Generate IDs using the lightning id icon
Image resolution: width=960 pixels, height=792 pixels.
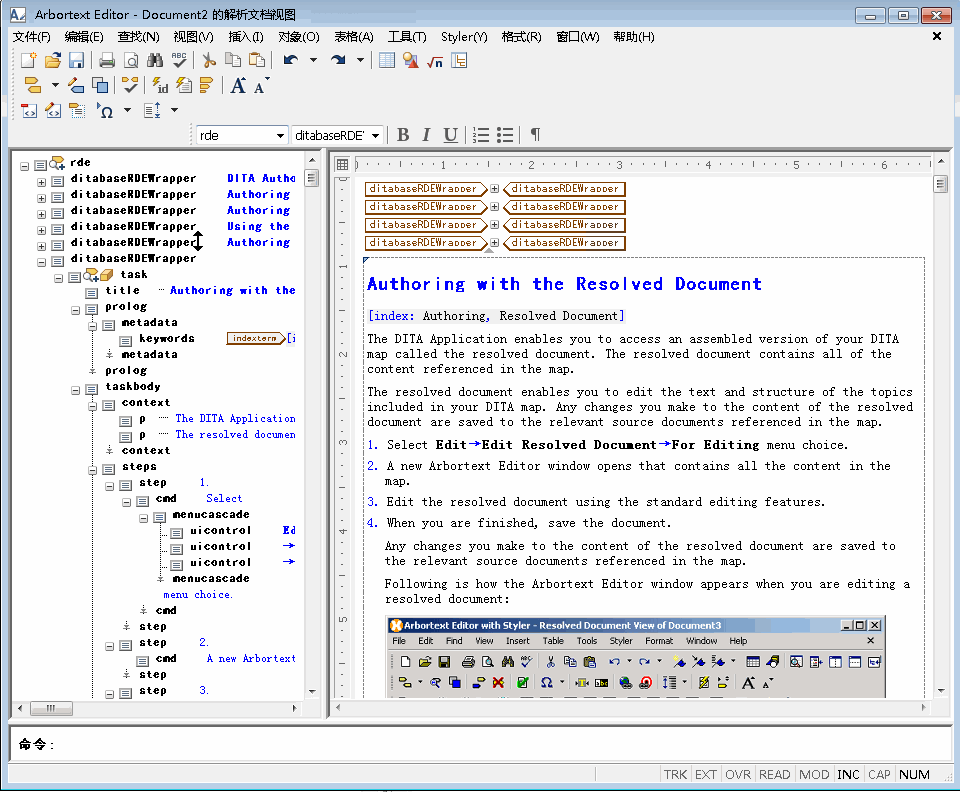(160, 85)
